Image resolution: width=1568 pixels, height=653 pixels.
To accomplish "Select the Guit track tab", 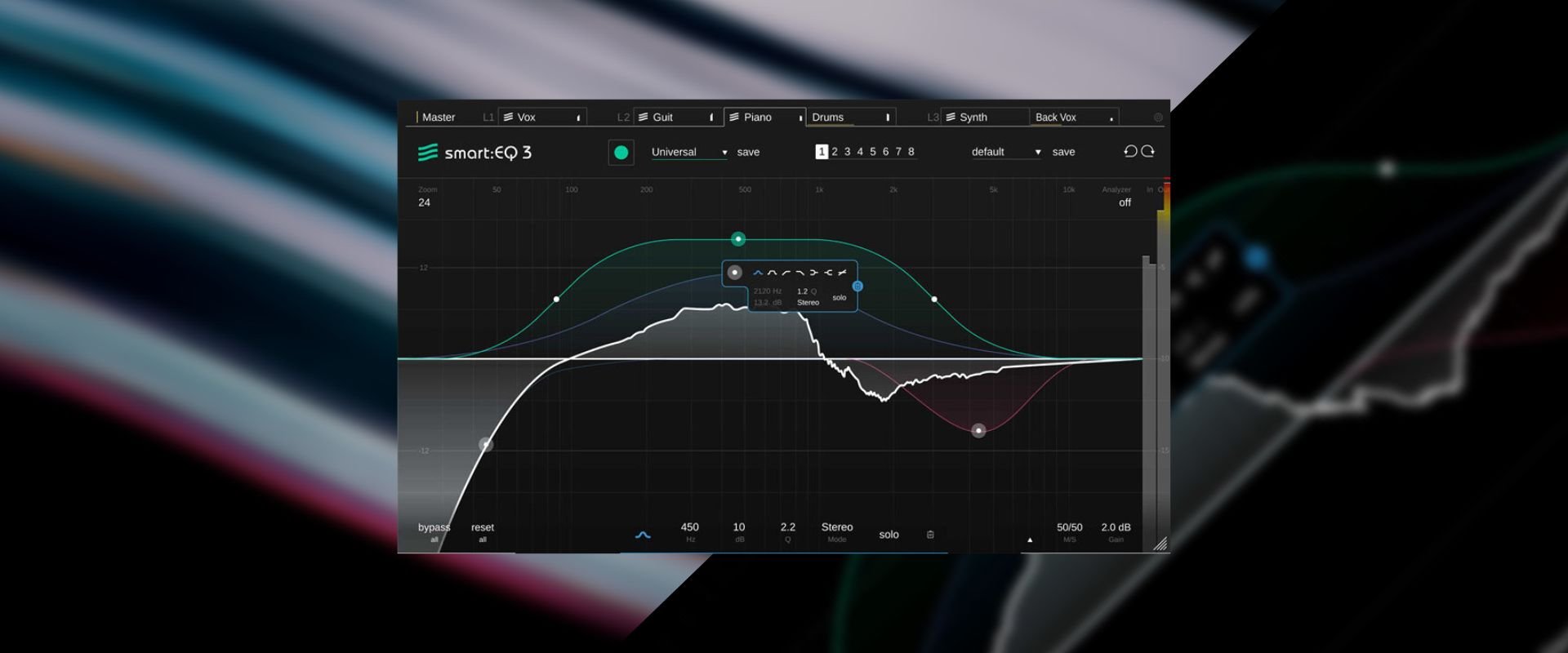I will coord(678,118).
